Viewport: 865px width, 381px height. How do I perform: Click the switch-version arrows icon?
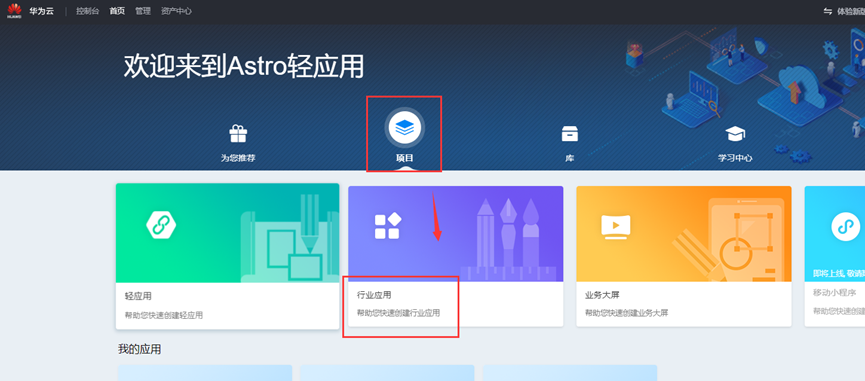[x=827, y=11]
